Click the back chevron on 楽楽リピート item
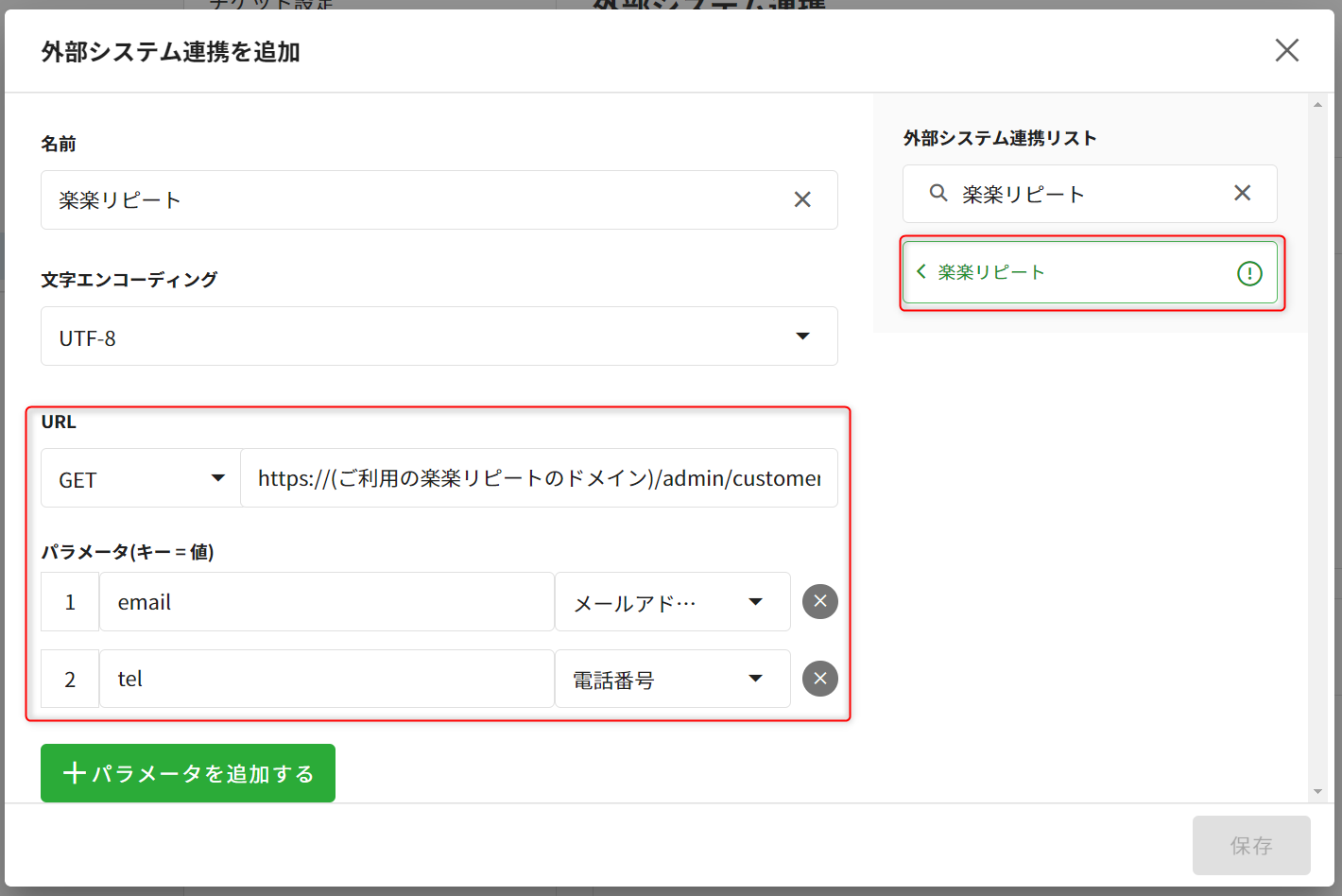Viewport: 1342px width, 896px height. click(921, 272)
